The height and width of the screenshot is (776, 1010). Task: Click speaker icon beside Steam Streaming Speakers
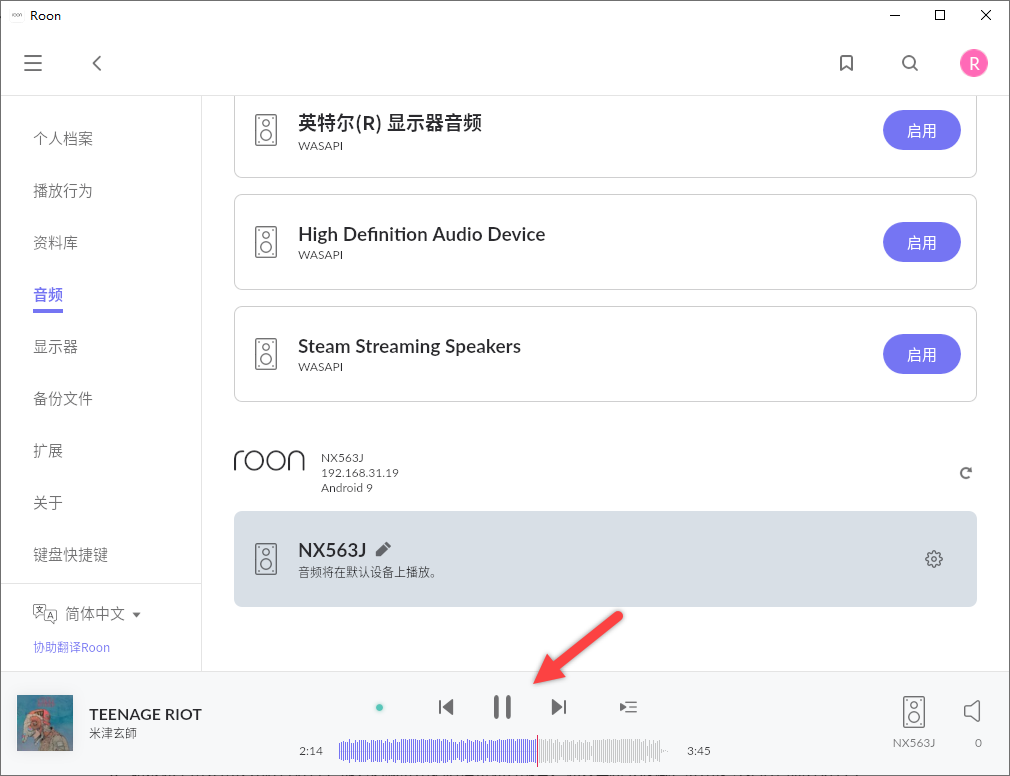[x=266, y=354]
